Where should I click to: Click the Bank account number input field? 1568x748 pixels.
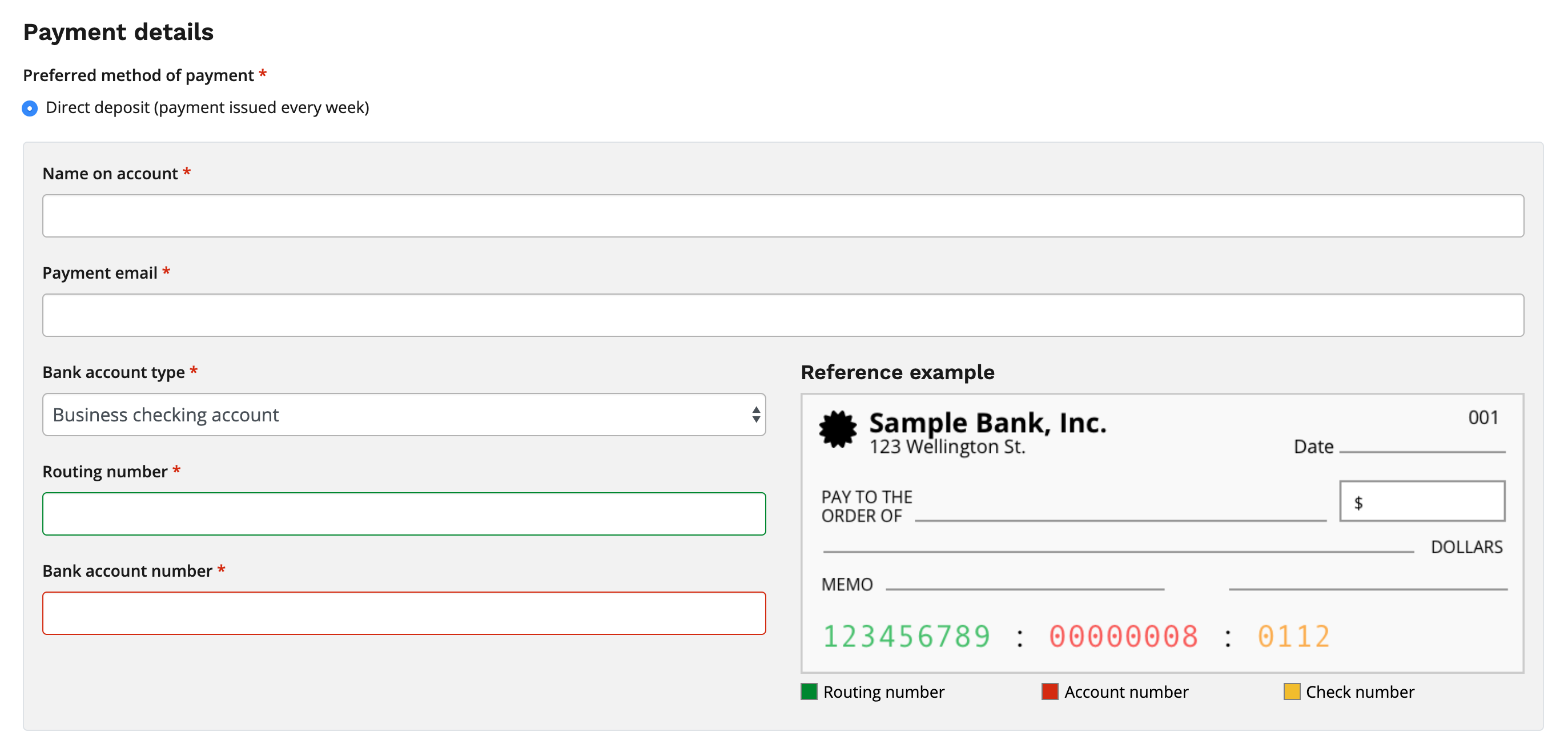[404, 613]
